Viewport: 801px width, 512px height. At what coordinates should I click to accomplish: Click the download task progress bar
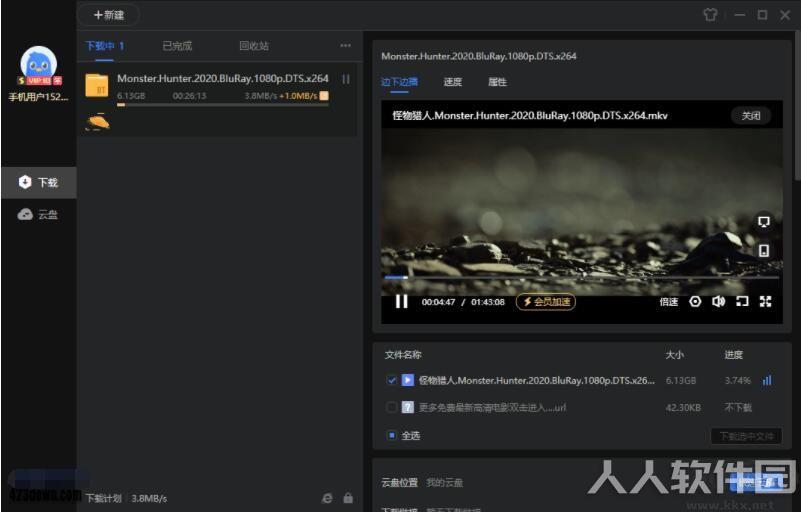click(223, 105)
